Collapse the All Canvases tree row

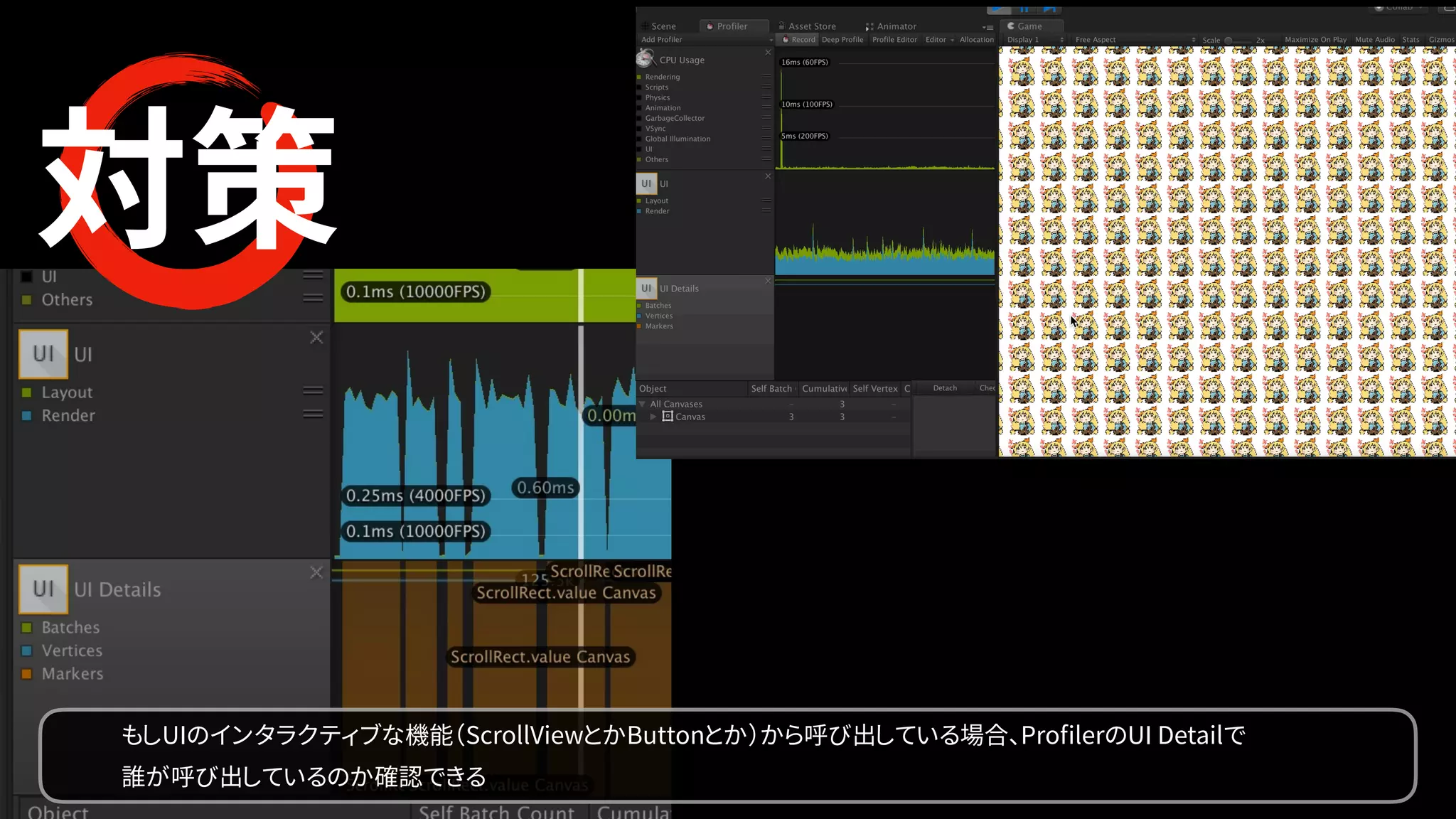tap(642, 404)
